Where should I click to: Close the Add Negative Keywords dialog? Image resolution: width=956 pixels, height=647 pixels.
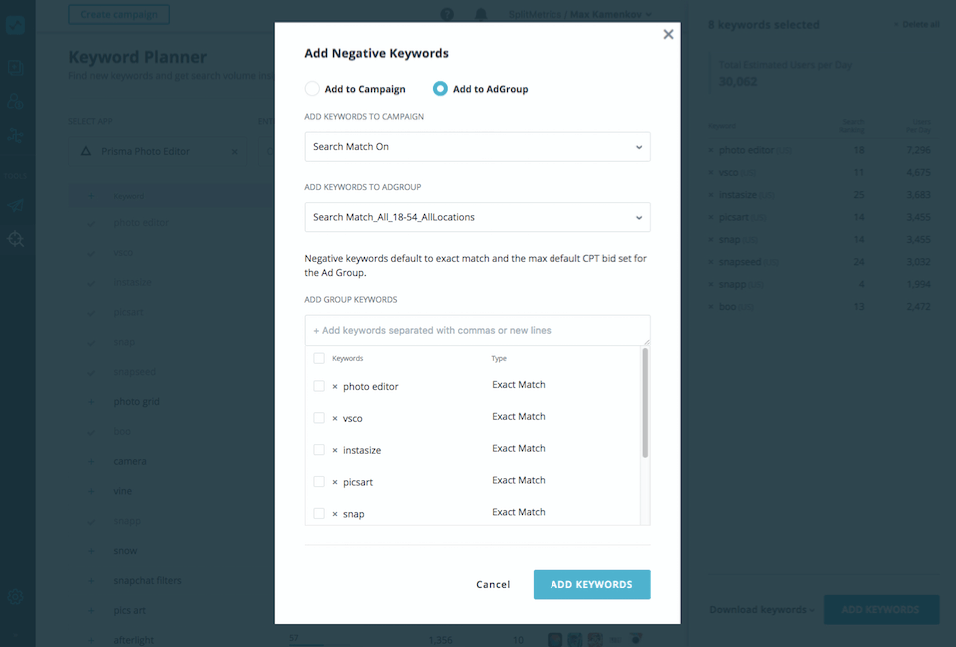pyautogui.click(x=668, y=33)
